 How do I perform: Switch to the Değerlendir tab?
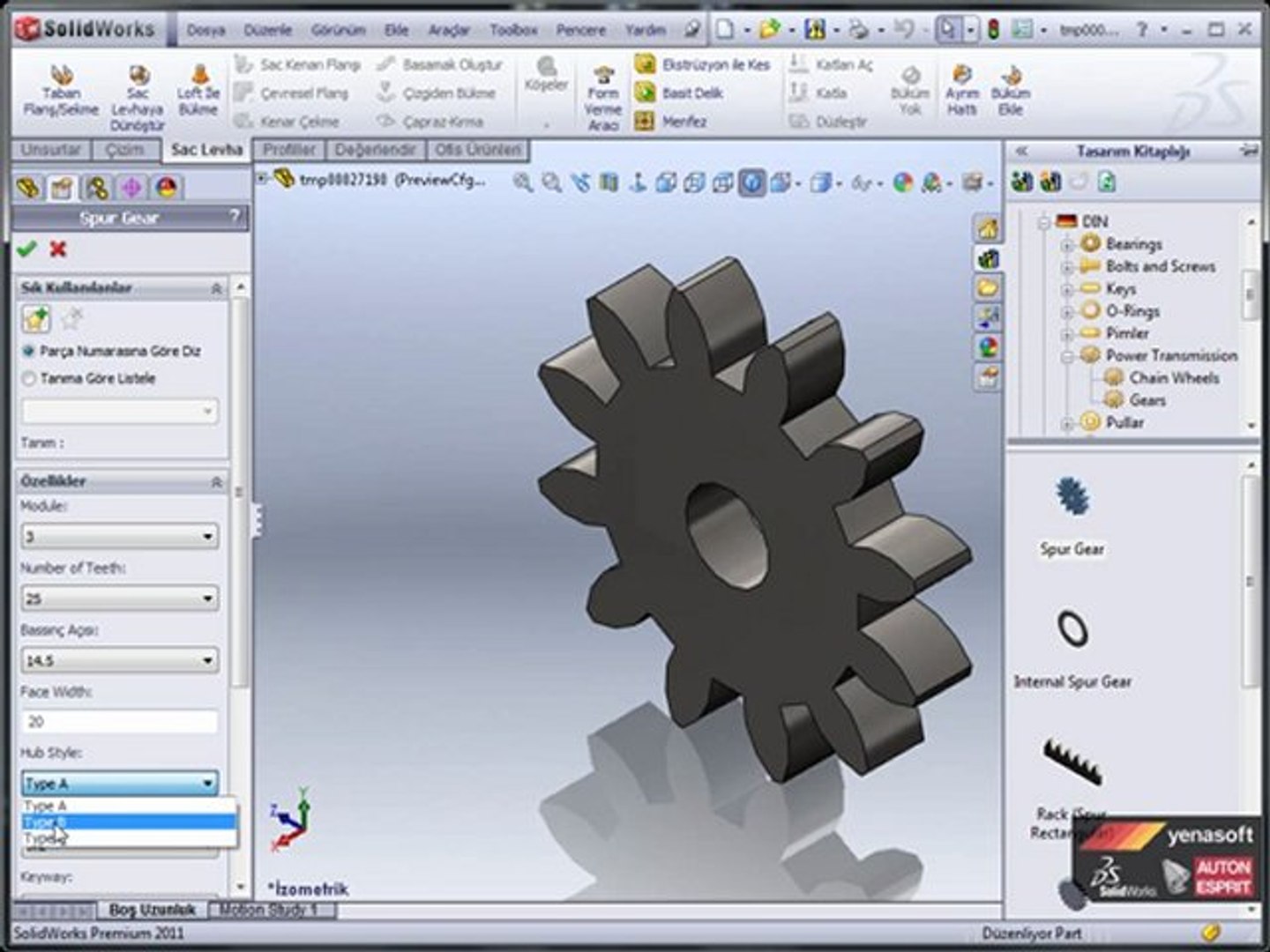tap(376, 150)
